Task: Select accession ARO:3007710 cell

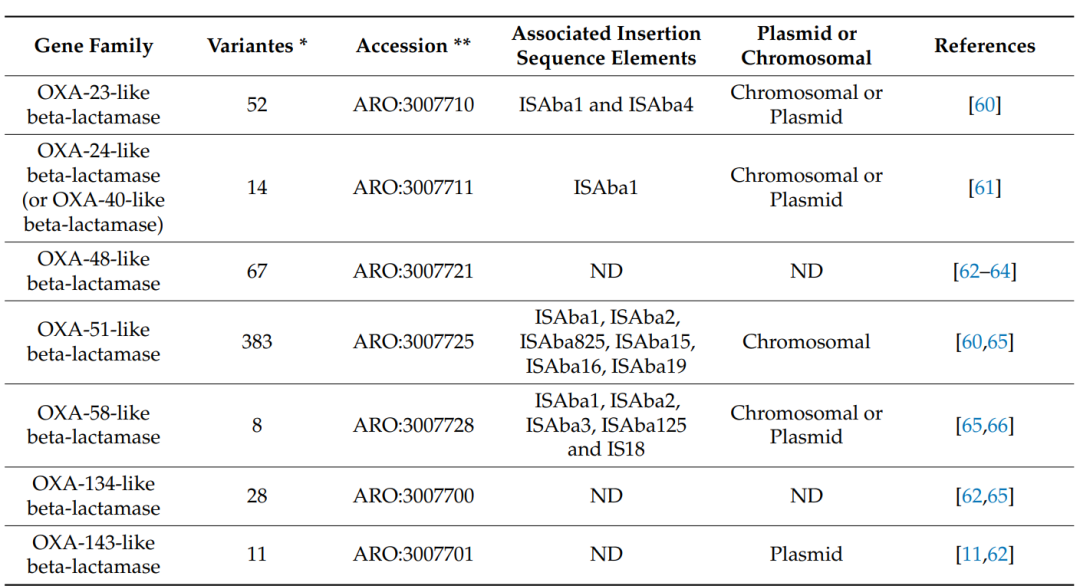Action: coord(413,105)
